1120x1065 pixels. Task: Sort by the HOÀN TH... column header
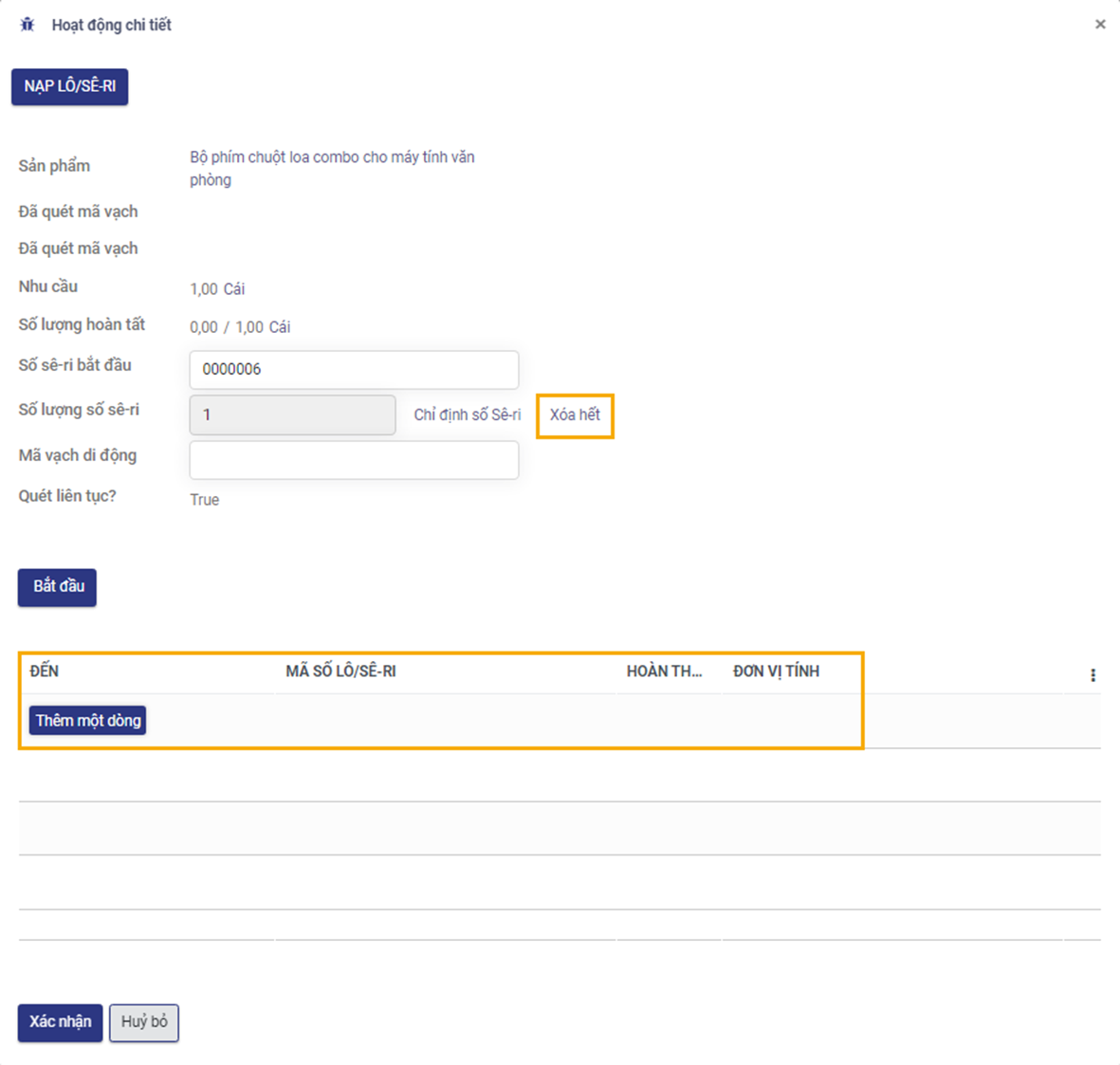(664, 671)
